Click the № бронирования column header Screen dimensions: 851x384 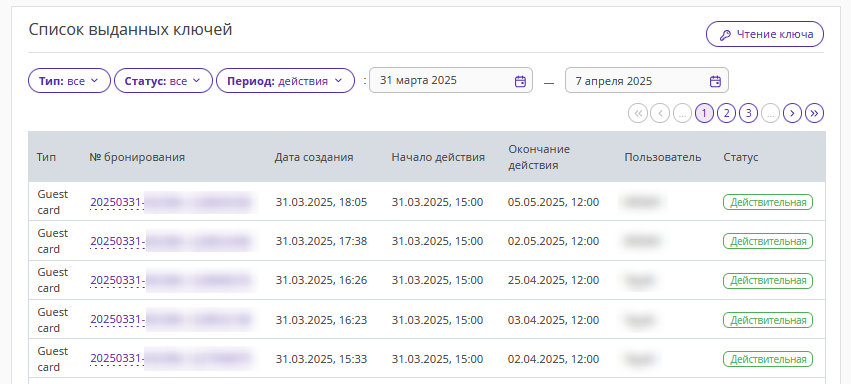point(137,157)
